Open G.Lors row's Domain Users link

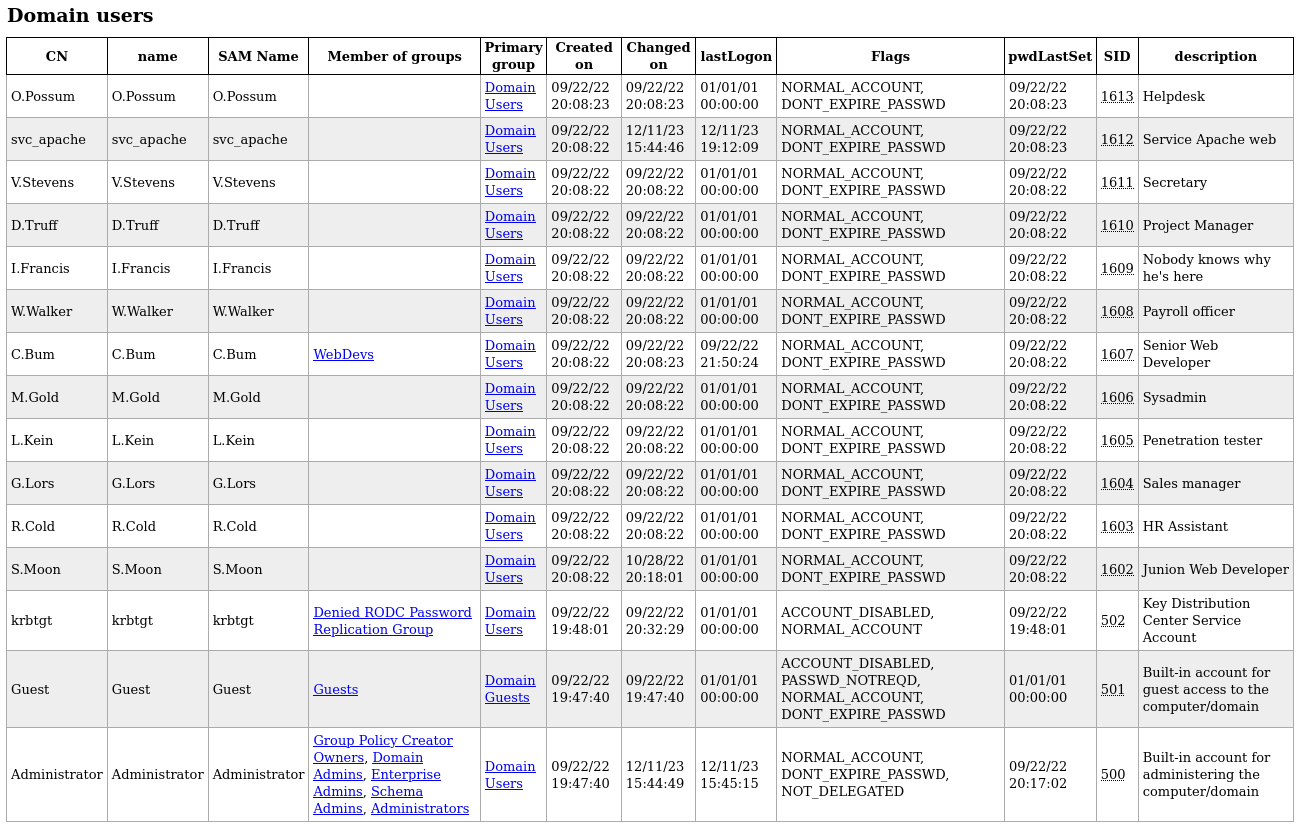(510, 483)
